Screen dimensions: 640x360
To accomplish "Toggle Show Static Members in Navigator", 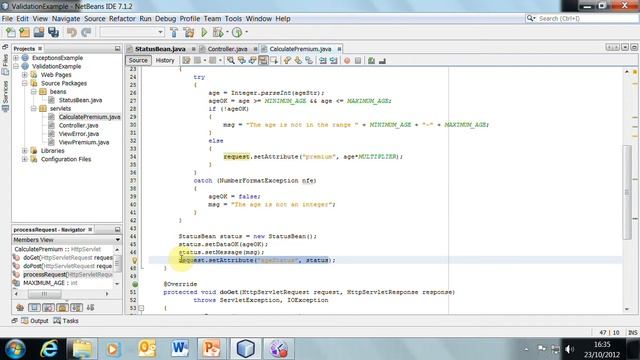I will (x=48, y=307).
